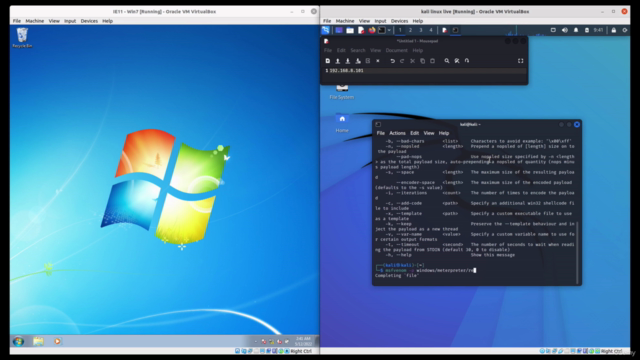Open terminal Edit menu

(414, 133)
